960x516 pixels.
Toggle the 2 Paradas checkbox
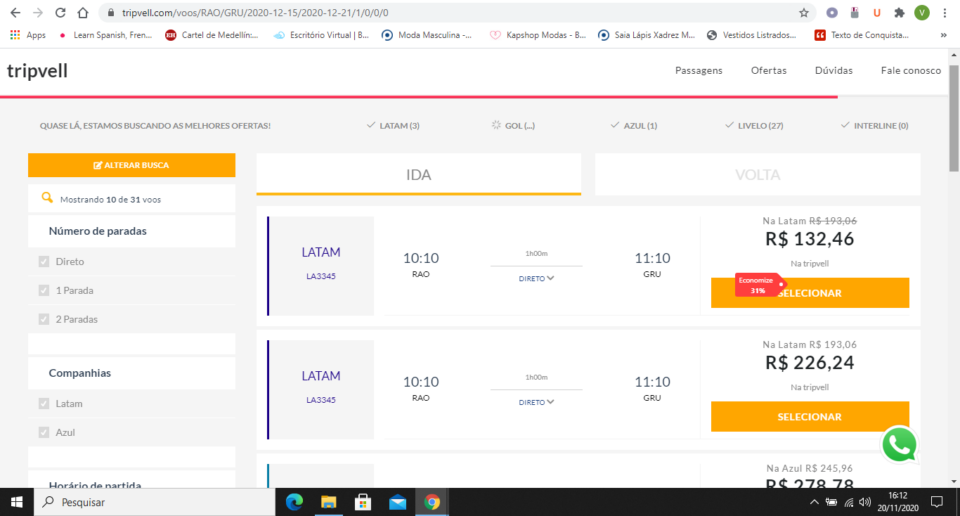[44, 319]
